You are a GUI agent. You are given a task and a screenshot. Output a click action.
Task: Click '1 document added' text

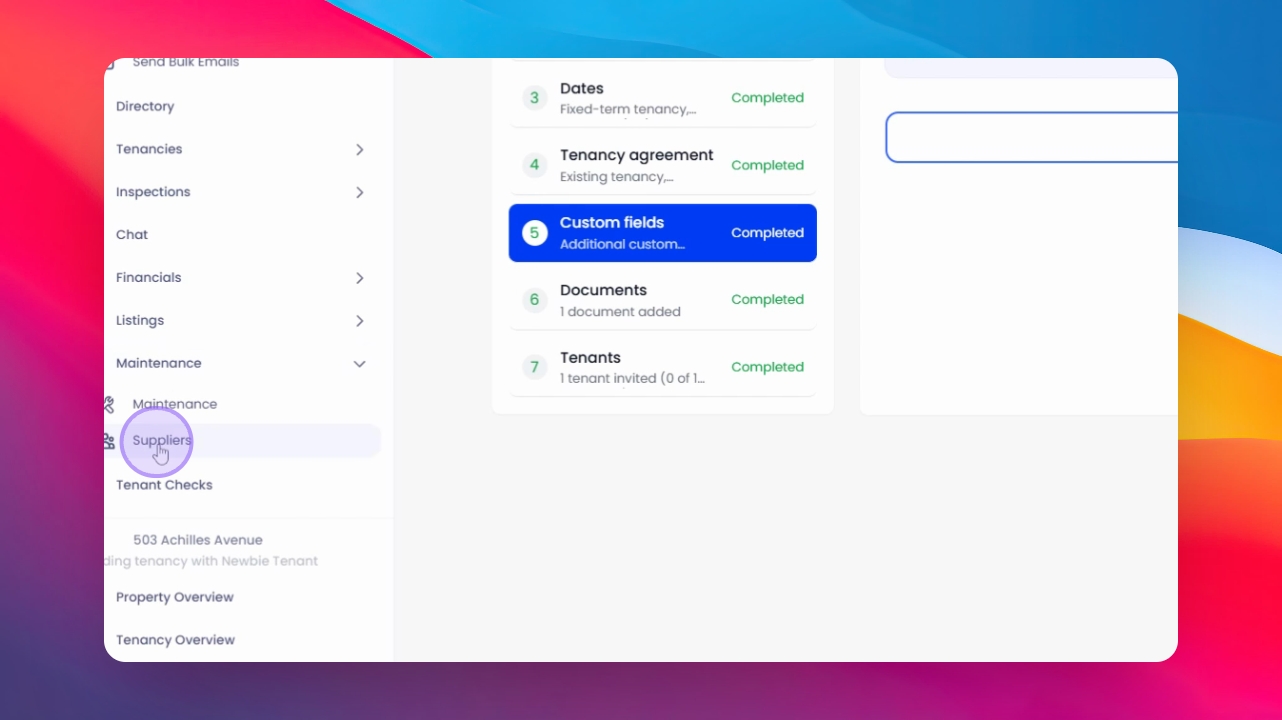(x=620, y=312)
